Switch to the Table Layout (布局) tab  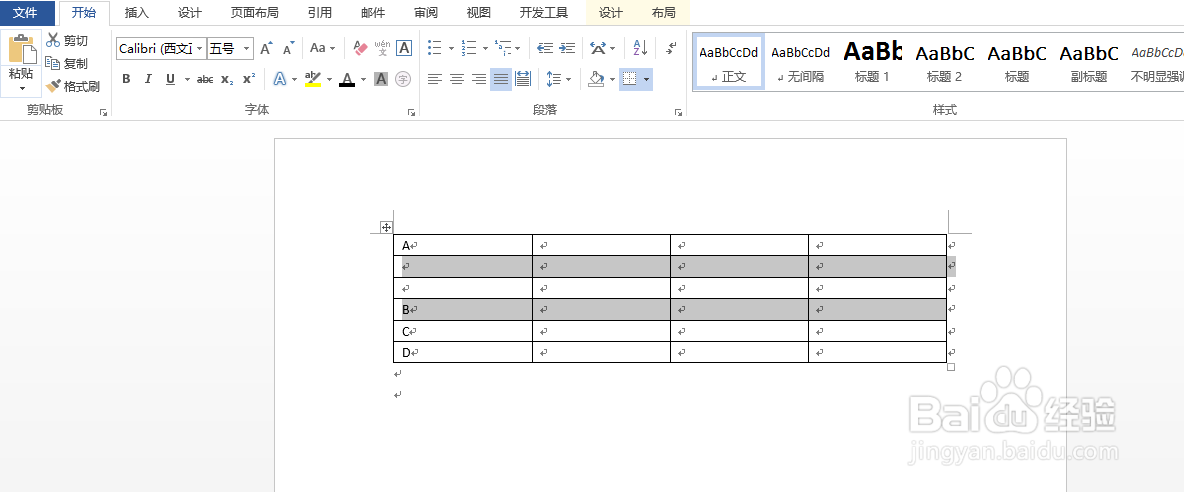point(663,13)
